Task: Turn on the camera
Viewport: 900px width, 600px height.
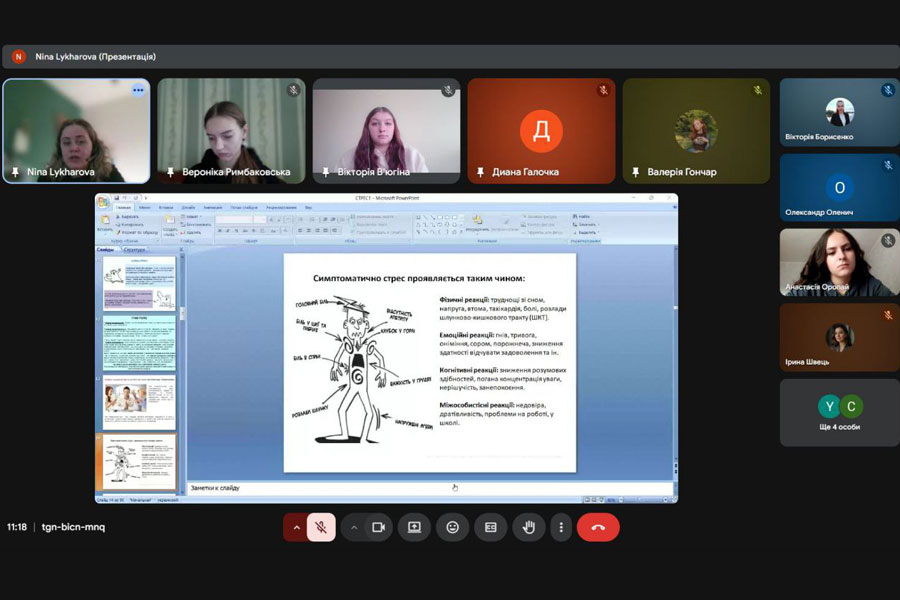Action: [x=378, y=527]
